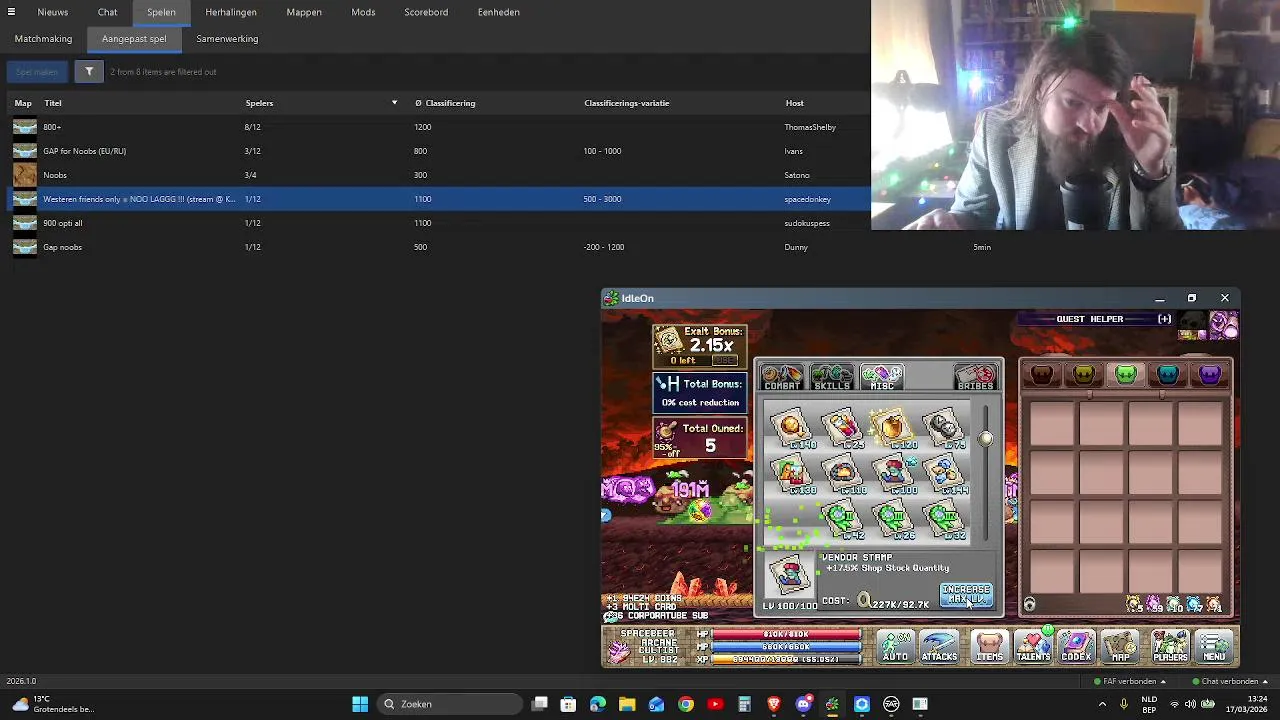The height and width of the screenshot is (720, 1280).
Task: Select the 'GAP for Noobs (EU/RU)' game row
Action: pos(436,151)
